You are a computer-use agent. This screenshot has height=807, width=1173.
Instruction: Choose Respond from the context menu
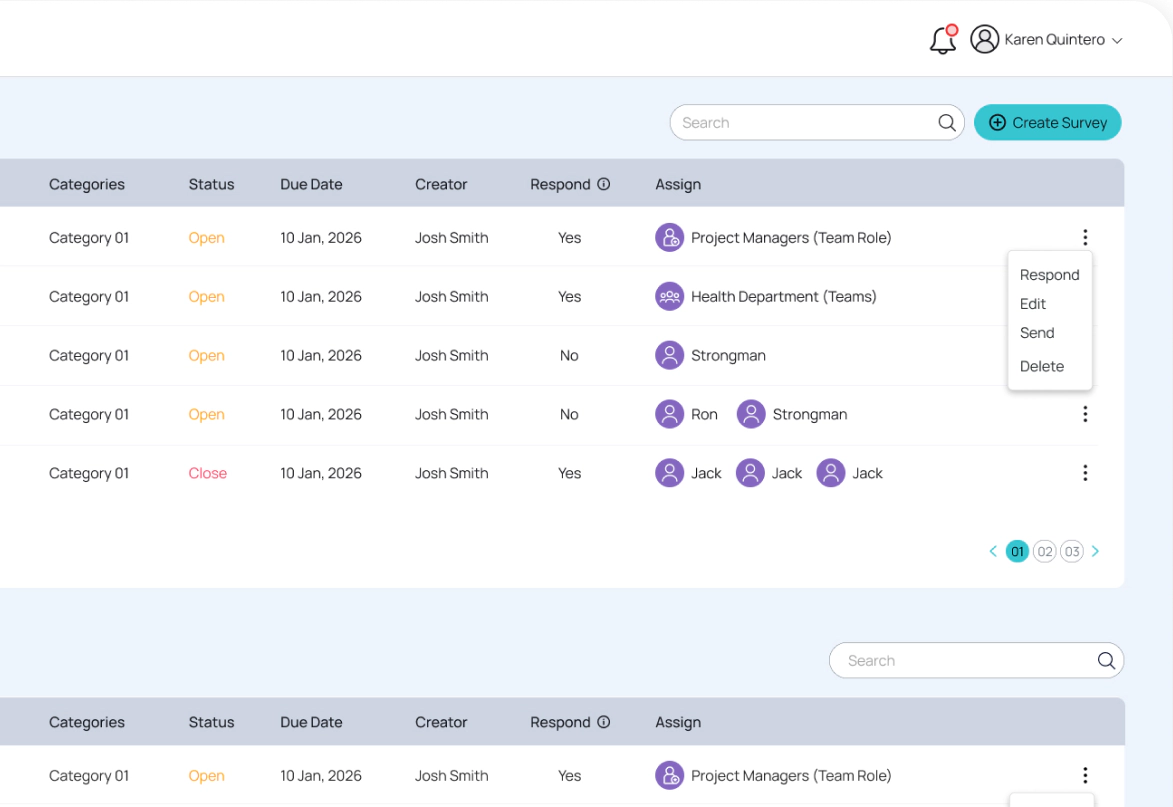pyautogui.click(x=1049, y=274)
